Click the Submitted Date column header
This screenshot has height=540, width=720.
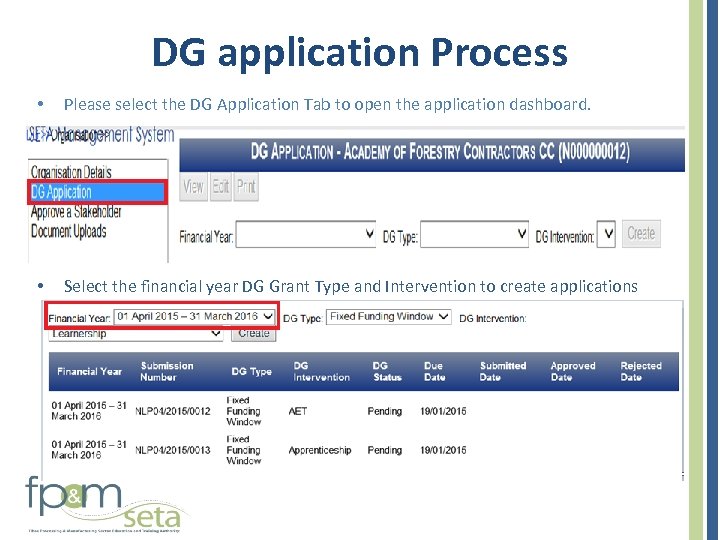[x=503, y=371]
